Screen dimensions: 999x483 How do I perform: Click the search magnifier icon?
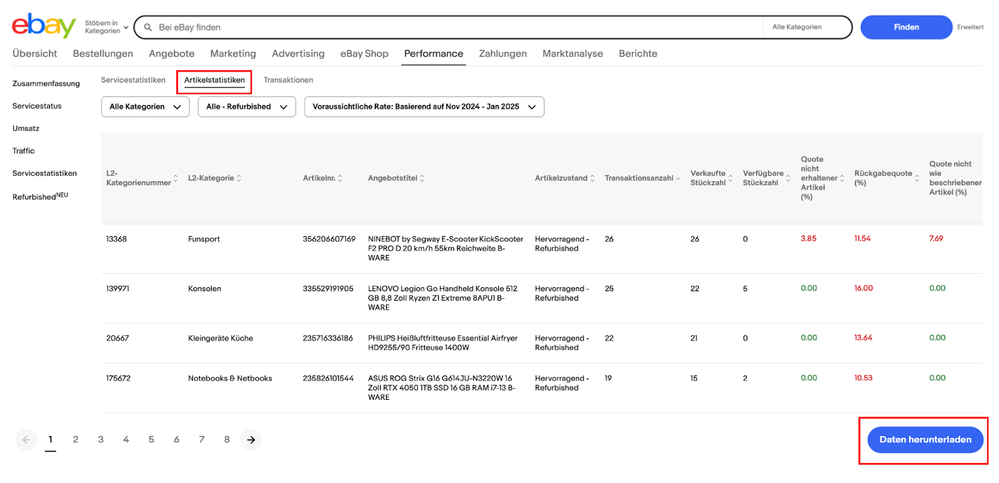pyautogui.click(x=148, y=27)
